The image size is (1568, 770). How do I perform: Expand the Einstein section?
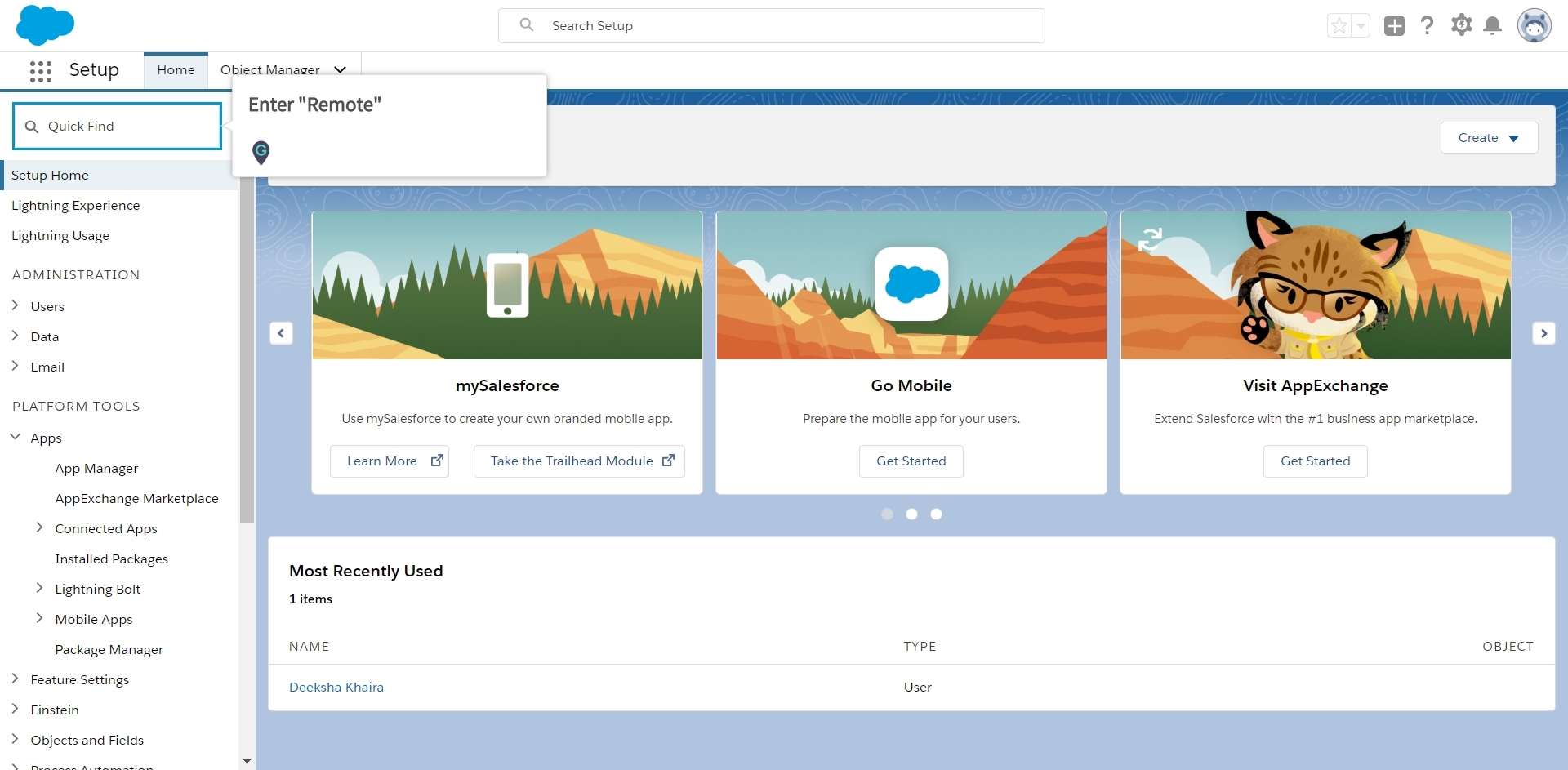point(16,709)
